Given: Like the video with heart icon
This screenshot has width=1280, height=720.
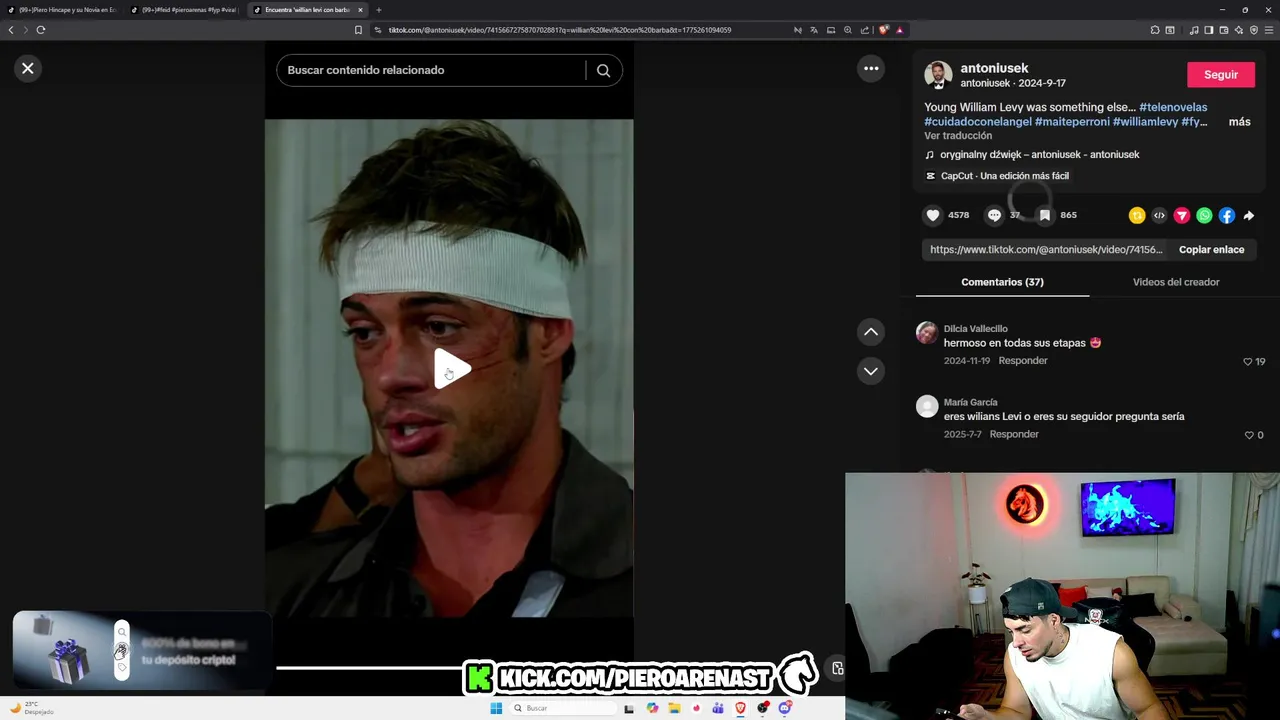Looking at the screenshot, I should pyautogui.click(x=933, y=215).
